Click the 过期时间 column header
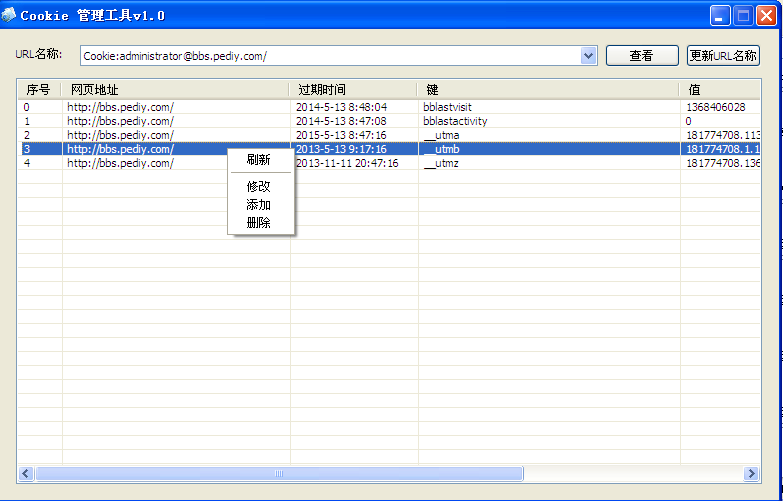This screenshot has width=783, height=501. coord(353,90)
